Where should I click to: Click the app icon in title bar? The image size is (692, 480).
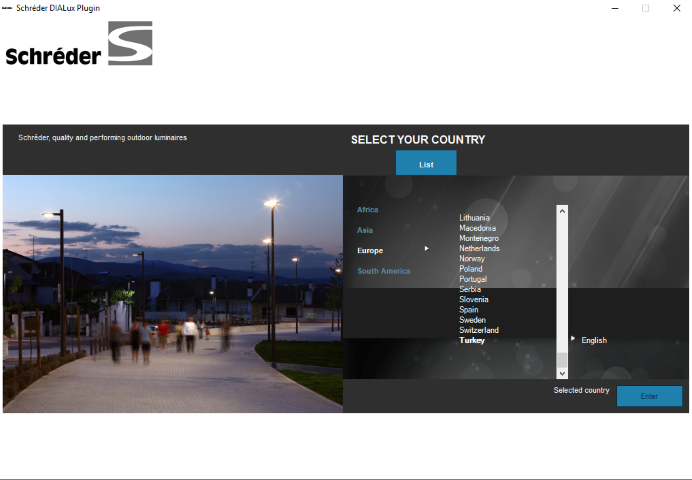(x=7, y=8)
